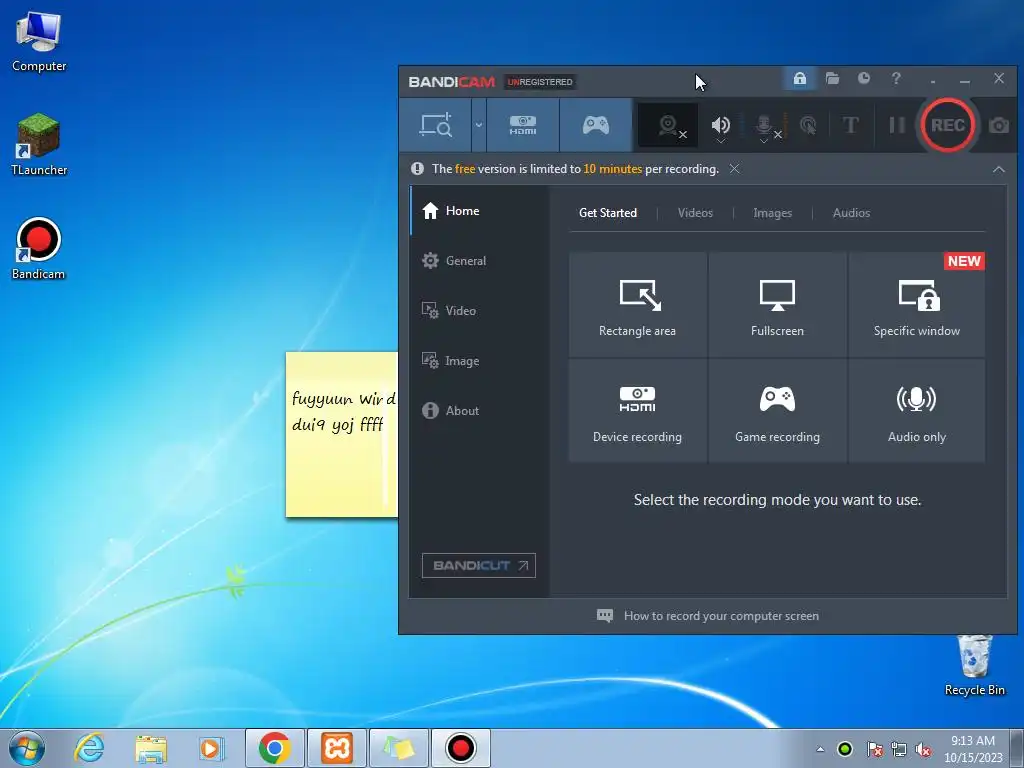Viewport: 1024px width, 768px height.
Task: Dismiss the free version limit notice
Action: (735, 168)
